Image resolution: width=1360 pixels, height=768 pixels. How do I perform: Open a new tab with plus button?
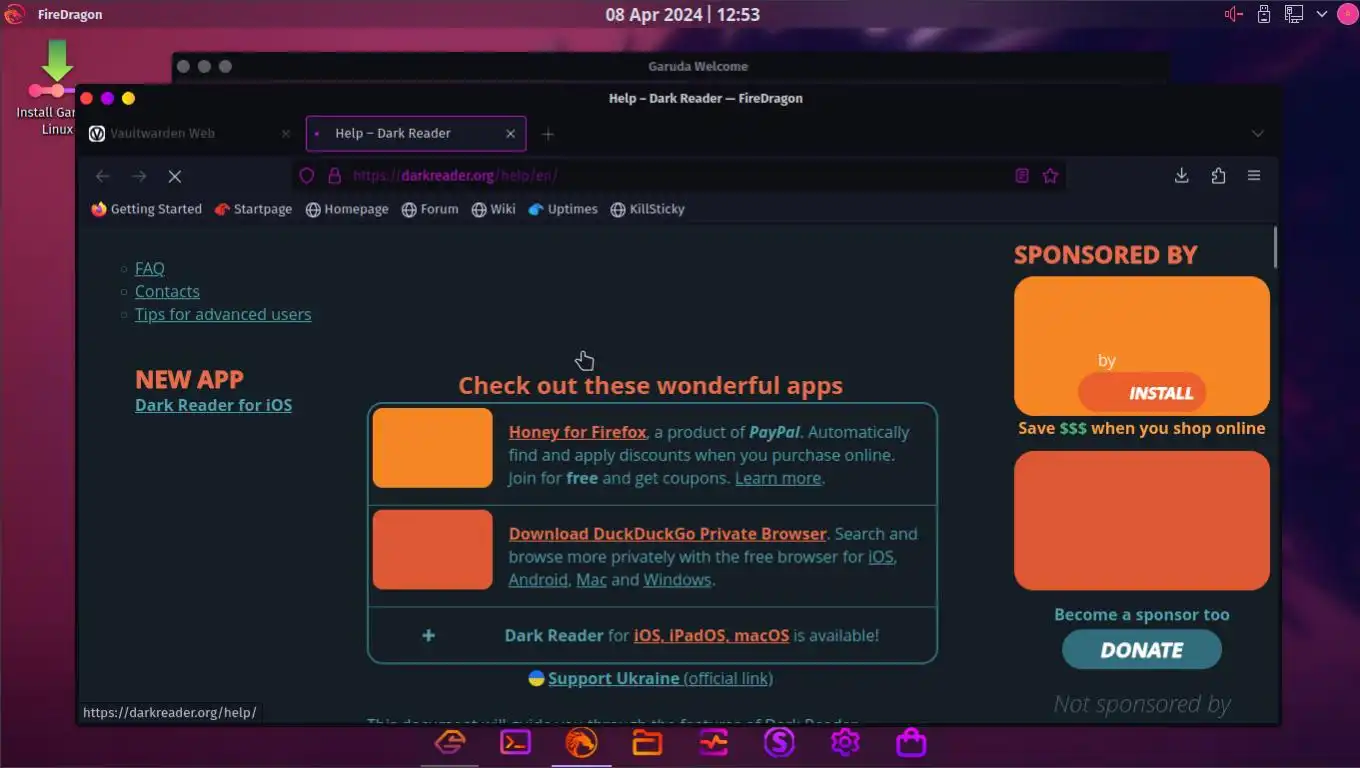pos(547,134)
